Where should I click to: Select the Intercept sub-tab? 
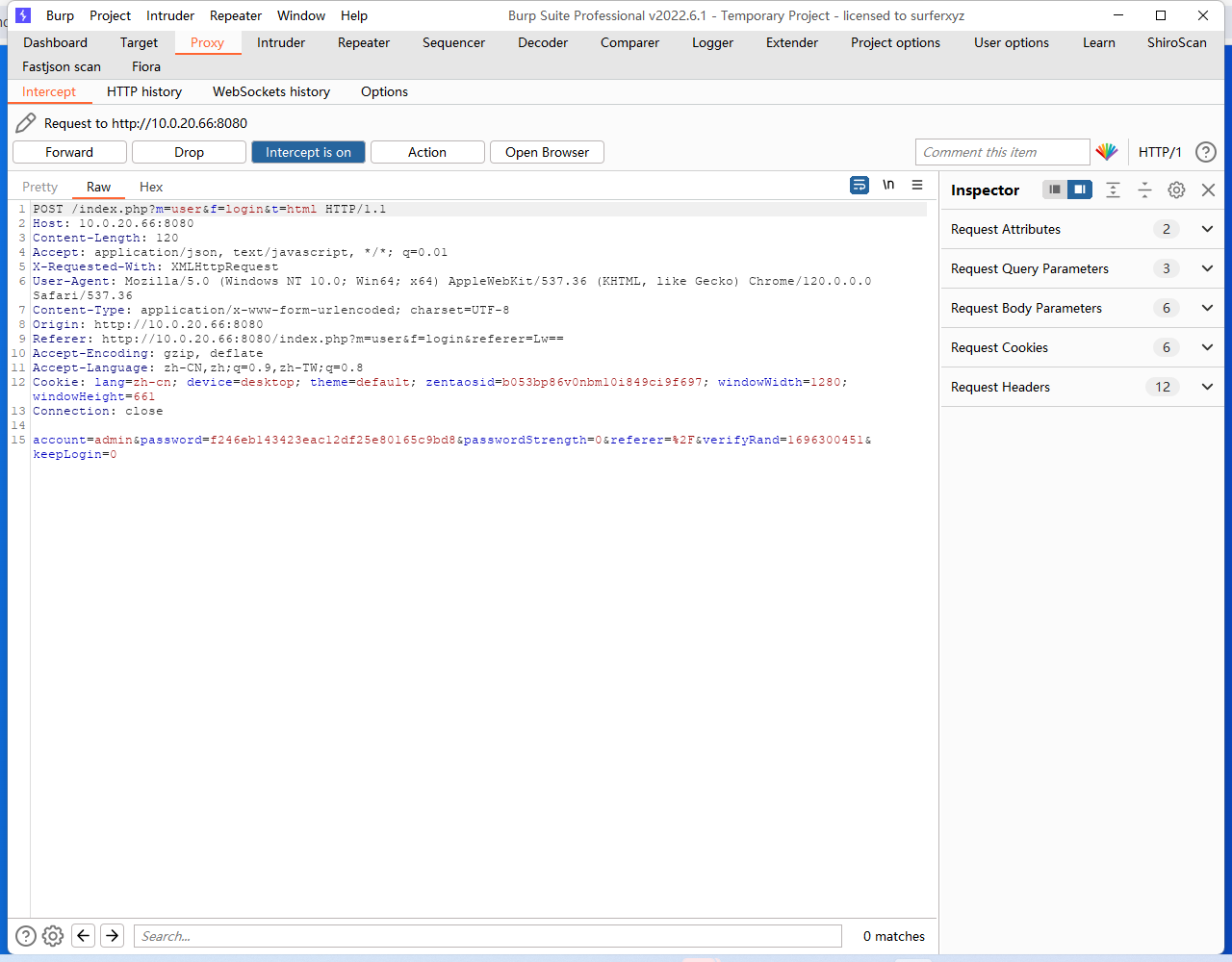[49, 91]
